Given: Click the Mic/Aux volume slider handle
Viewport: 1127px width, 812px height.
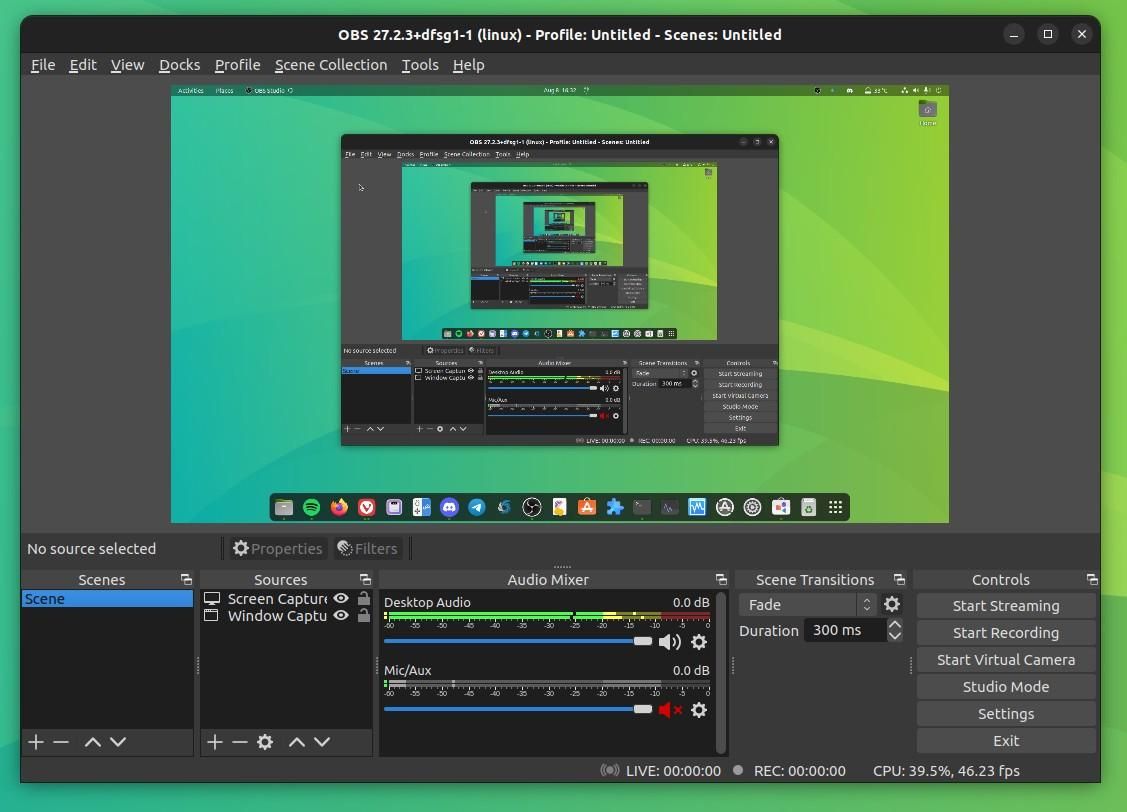Looking at the screenshot, I should 643,709.
